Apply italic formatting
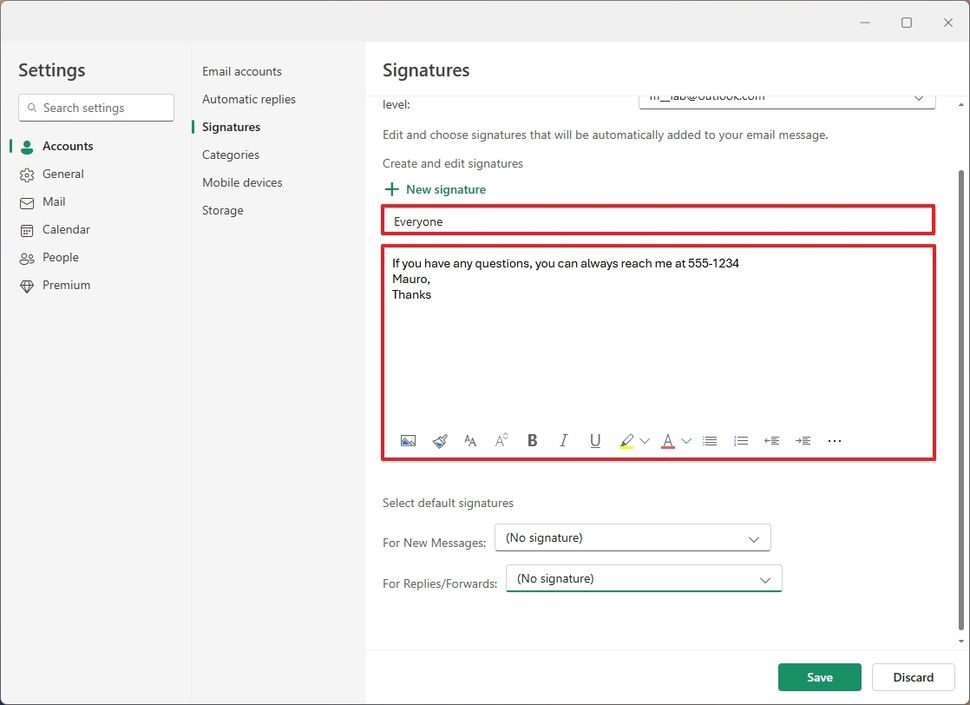The height and width of the screenshot is (705, 970). pyautogui.click(x=563, y=440)
